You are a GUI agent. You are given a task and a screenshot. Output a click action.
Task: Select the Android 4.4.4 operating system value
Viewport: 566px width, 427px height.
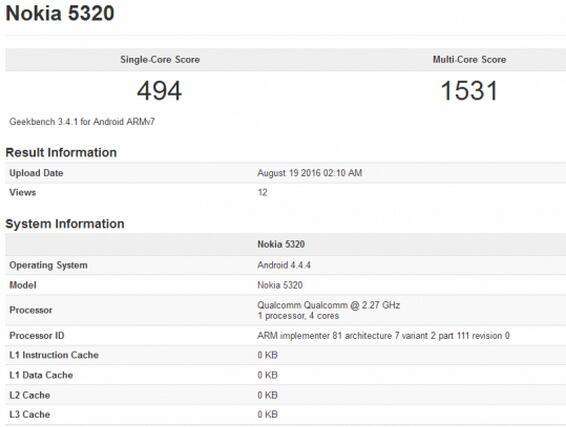click(284, 265)
